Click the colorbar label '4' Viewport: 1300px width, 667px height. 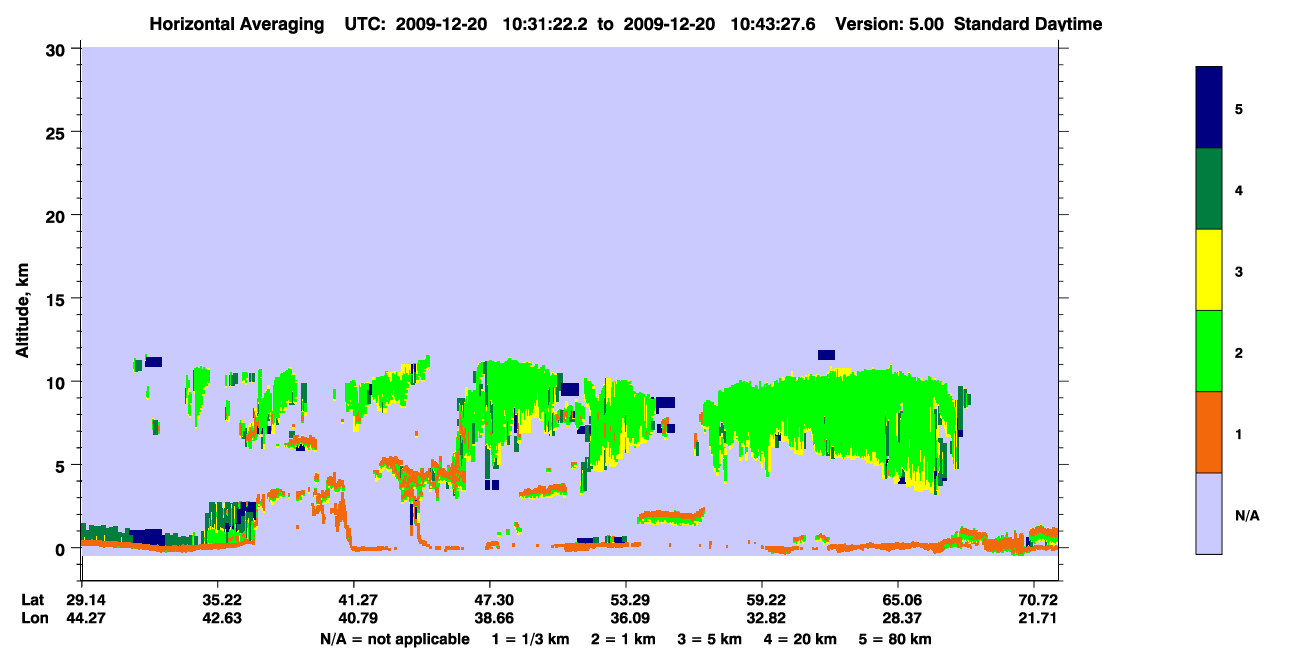[x=1238, y=190]
